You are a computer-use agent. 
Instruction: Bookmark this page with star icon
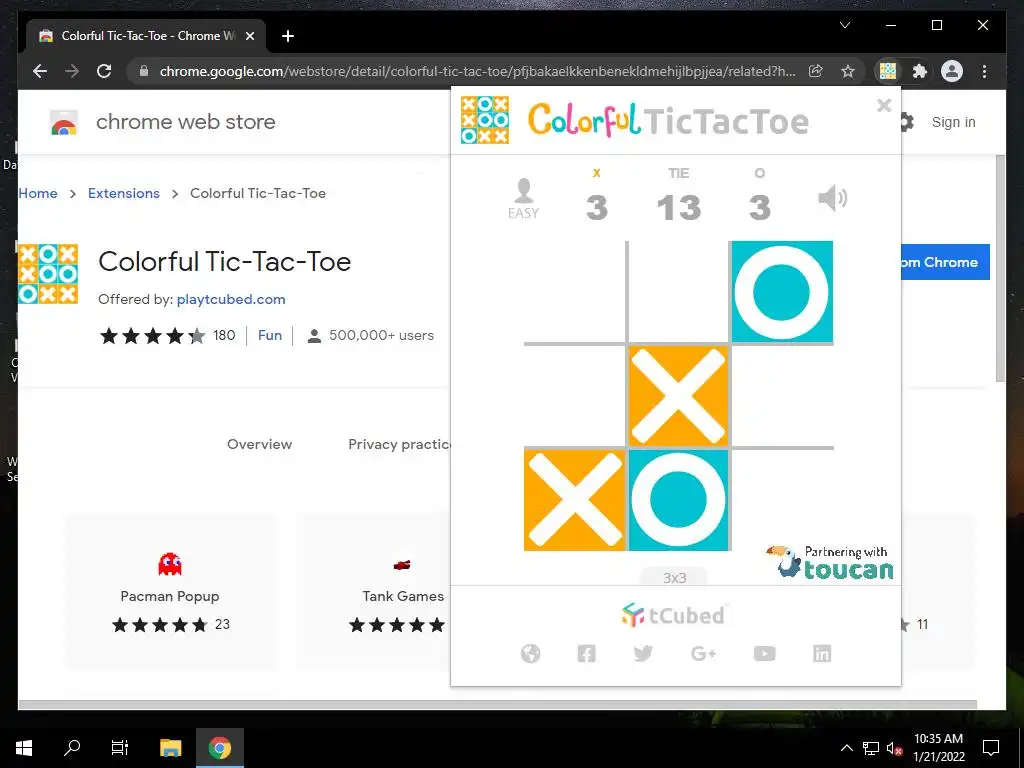848,71
